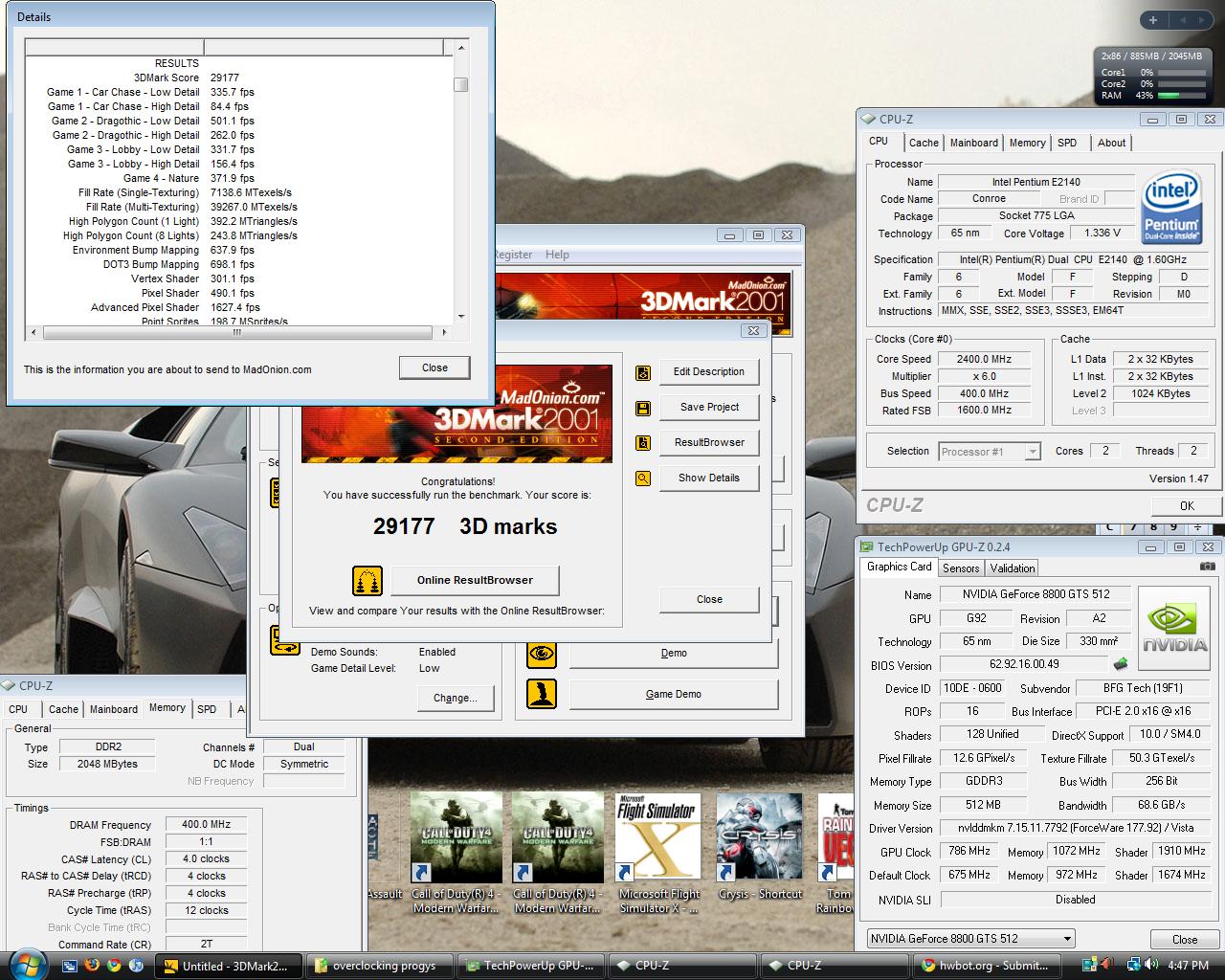Click the Save Project button

coord(709,408)
